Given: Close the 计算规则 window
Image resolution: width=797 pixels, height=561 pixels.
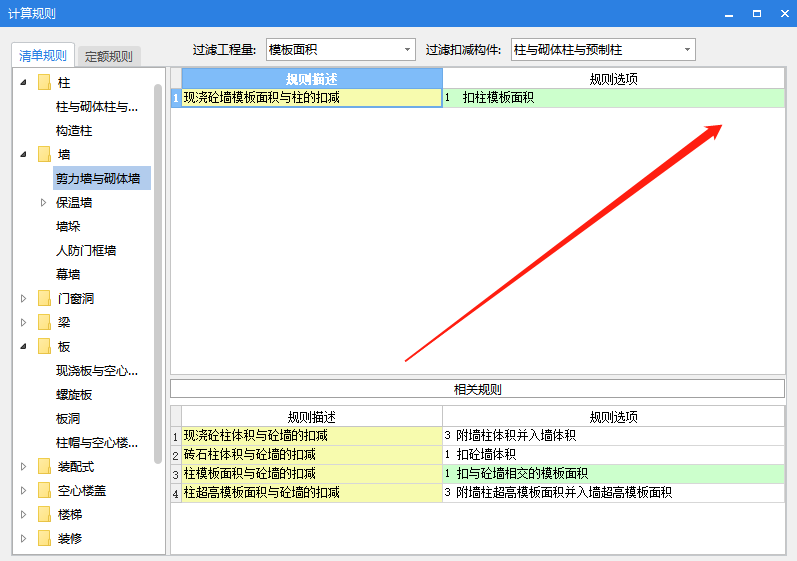Looking at the screenshot, I should tap(785, 14).
